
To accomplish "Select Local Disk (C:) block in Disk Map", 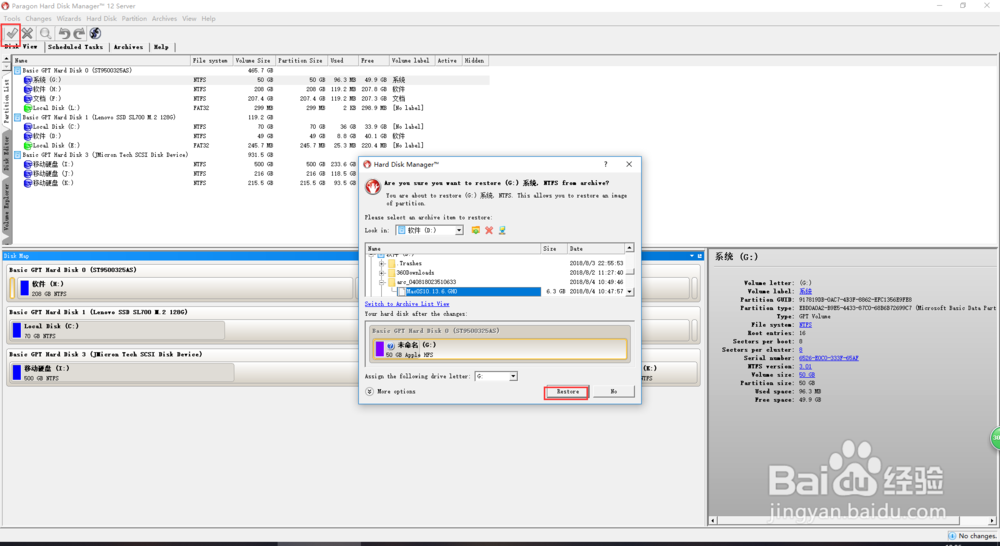I will tap(117, 330).
